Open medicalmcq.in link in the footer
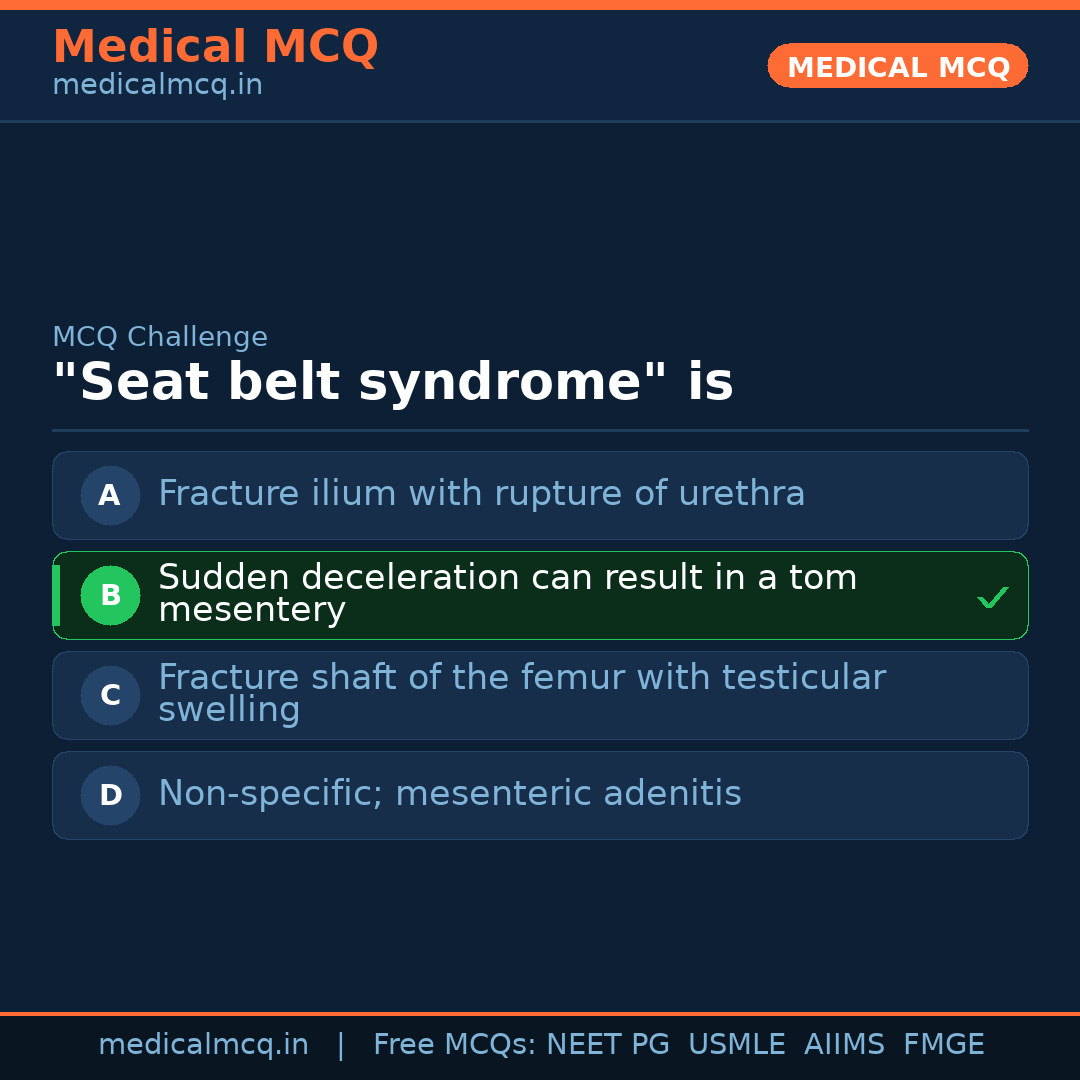The width and height of the screenshot is (1080, 1080). point(203,1045)
